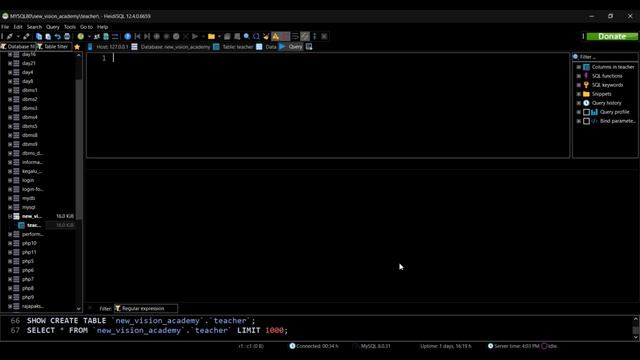This screenshot has height=360, width=640.
Task: Toggle the wrap long lines icon
Action: pyautogui.click(x=295, y=36)
